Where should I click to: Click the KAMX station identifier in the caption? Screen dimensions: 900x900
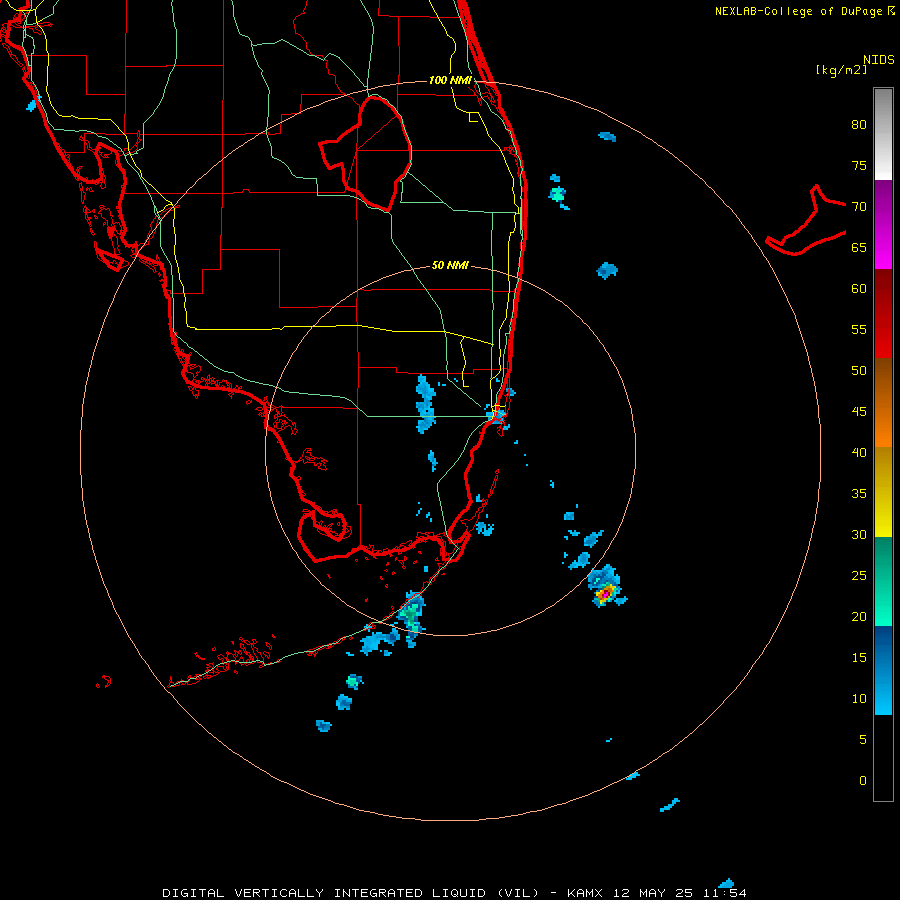tap(587, 893)
